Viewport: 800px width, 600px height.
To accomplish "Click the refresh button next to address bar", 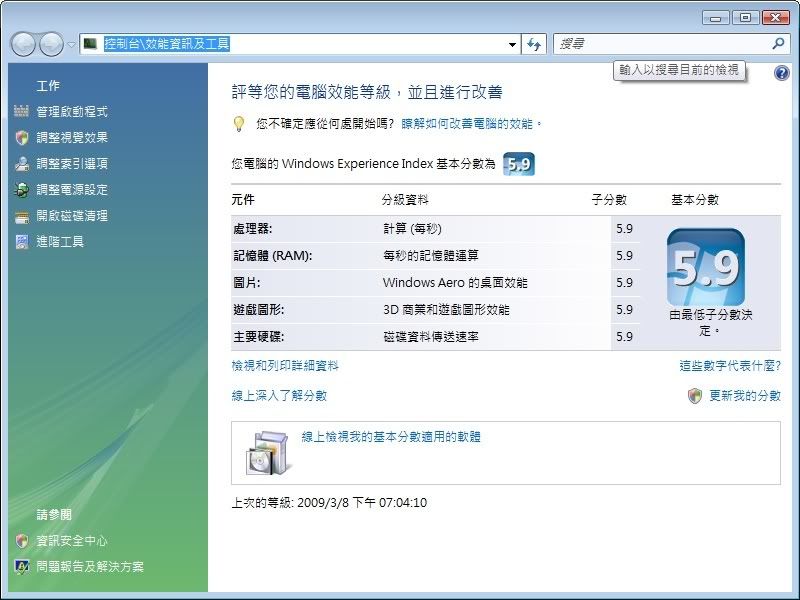I will click(x=534, y=44).
